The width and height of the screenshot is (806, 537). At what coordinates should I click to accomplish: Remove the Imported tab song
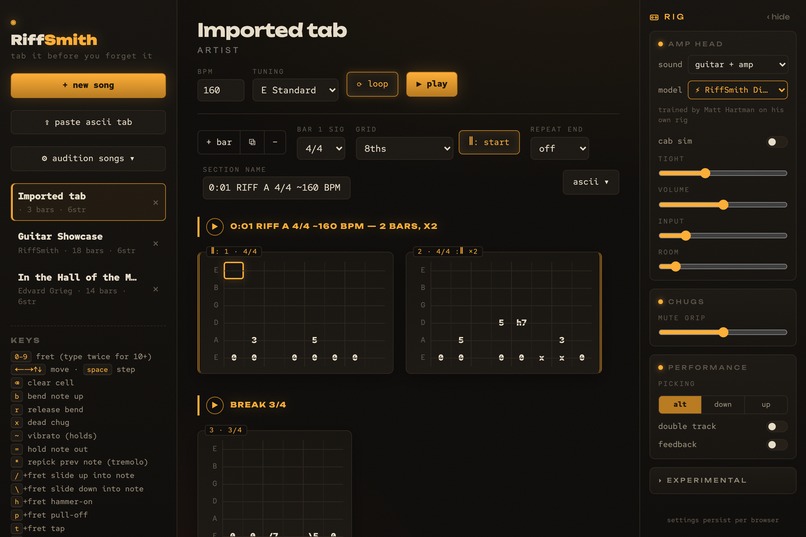pyautogui.click(x=156, y=202)
